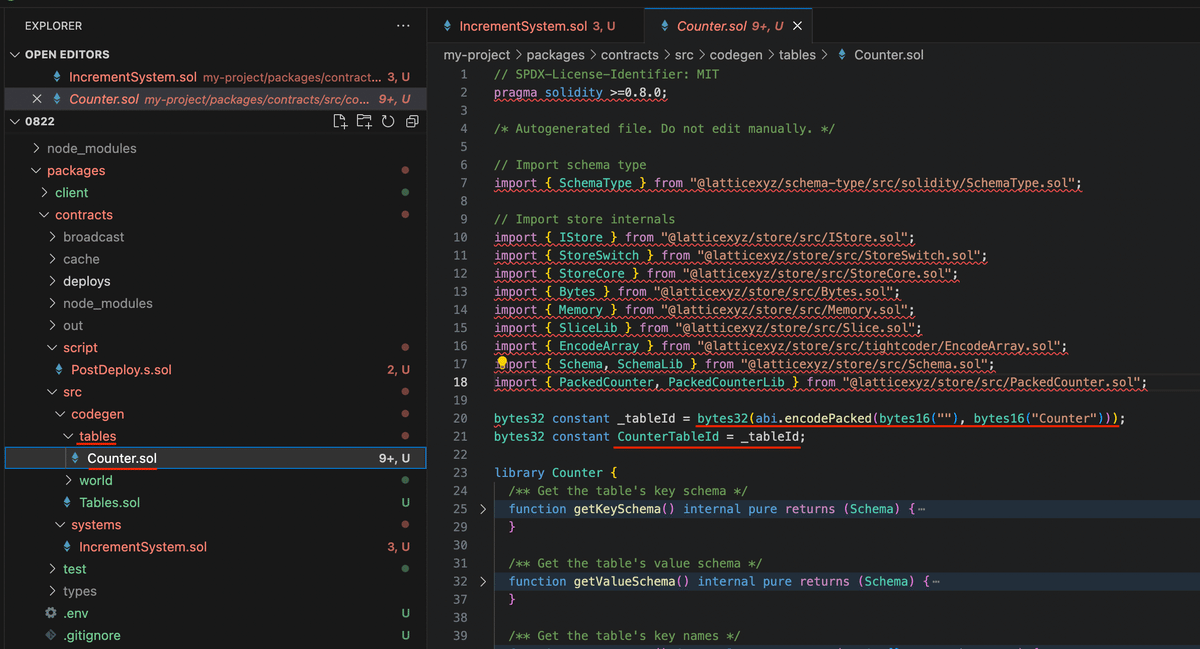Open the Explorer more actions ellipsis

click(403, 26)
